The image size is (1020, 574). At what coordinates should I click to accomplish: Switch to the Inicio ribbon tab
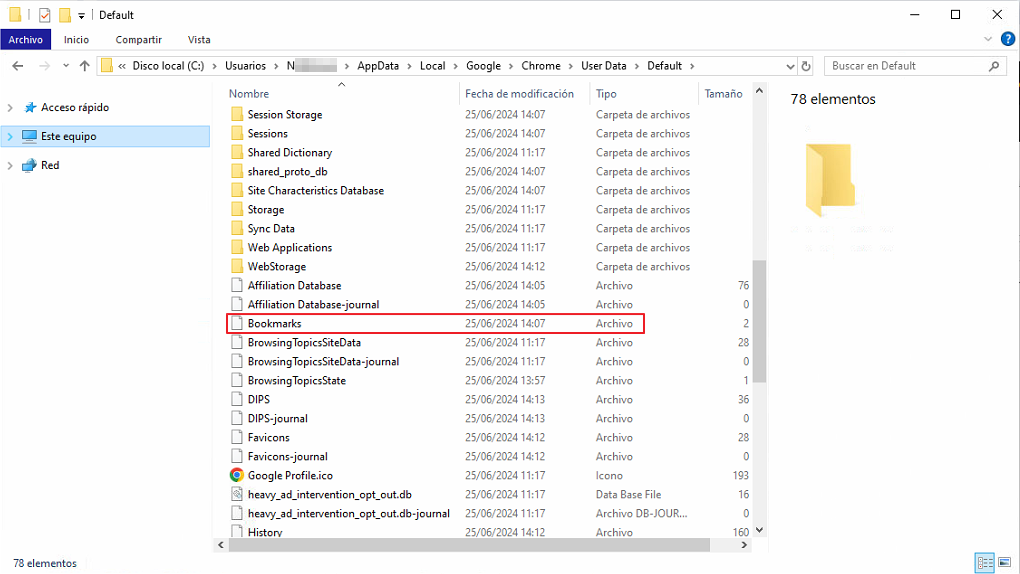(76, 40)
